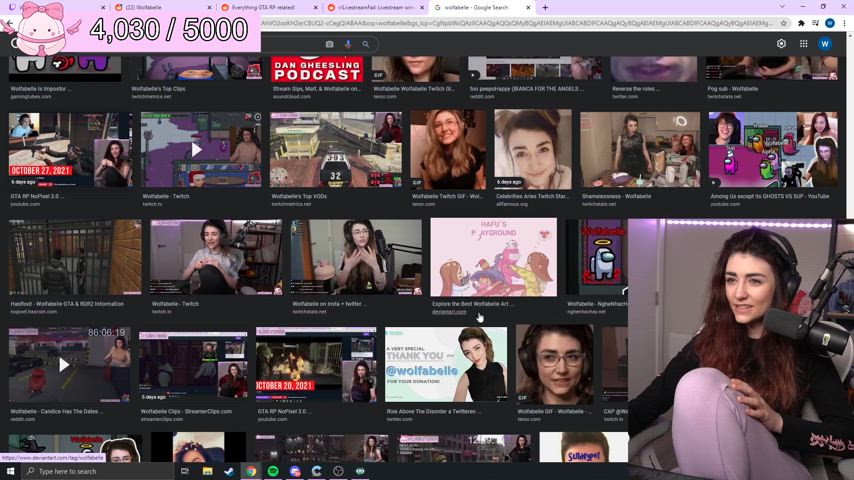854x480 pixels.
Task: Open 'Wolfabelle GIF' image with glasses
Action: [x=554, y=363]
